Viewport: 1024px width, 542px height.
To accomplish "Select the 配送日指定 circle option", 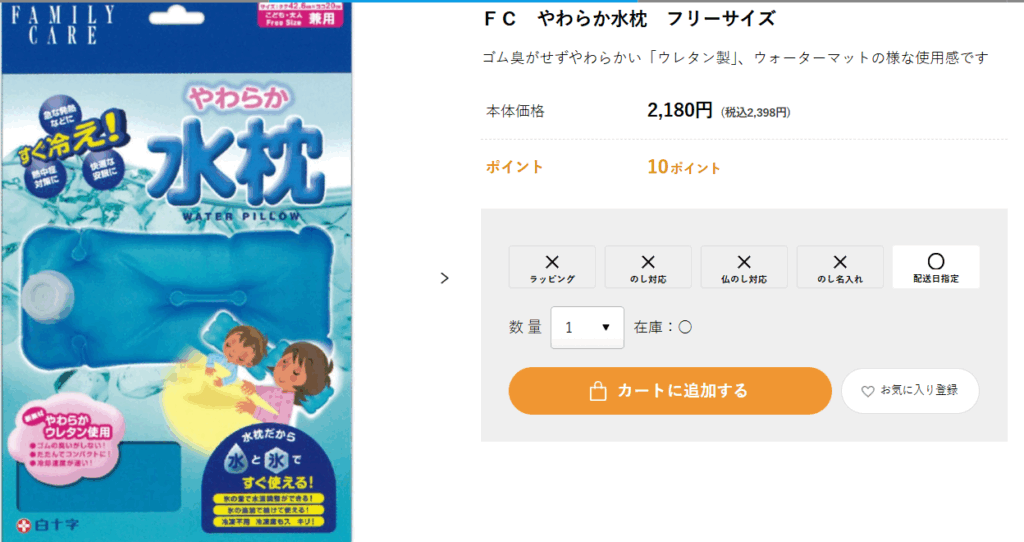I will point(936,262).
